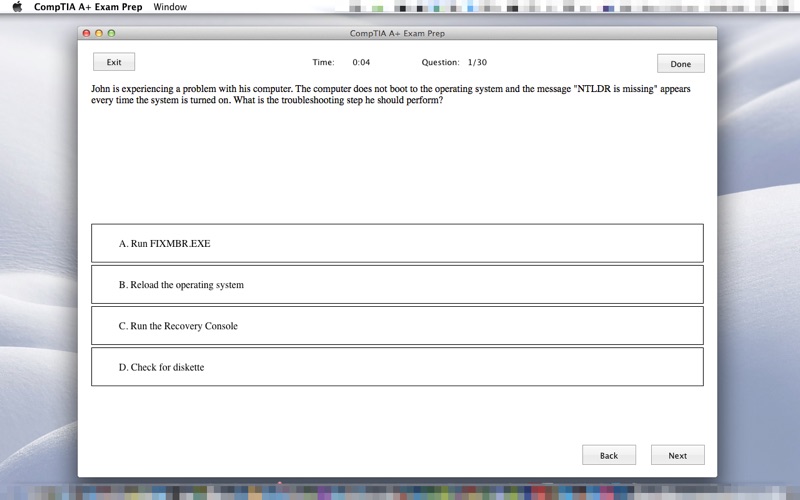The width and height of the screenshot is (800, 500).
Task: Select answer D. Check for diskette
Action: [x=397, y=367]
